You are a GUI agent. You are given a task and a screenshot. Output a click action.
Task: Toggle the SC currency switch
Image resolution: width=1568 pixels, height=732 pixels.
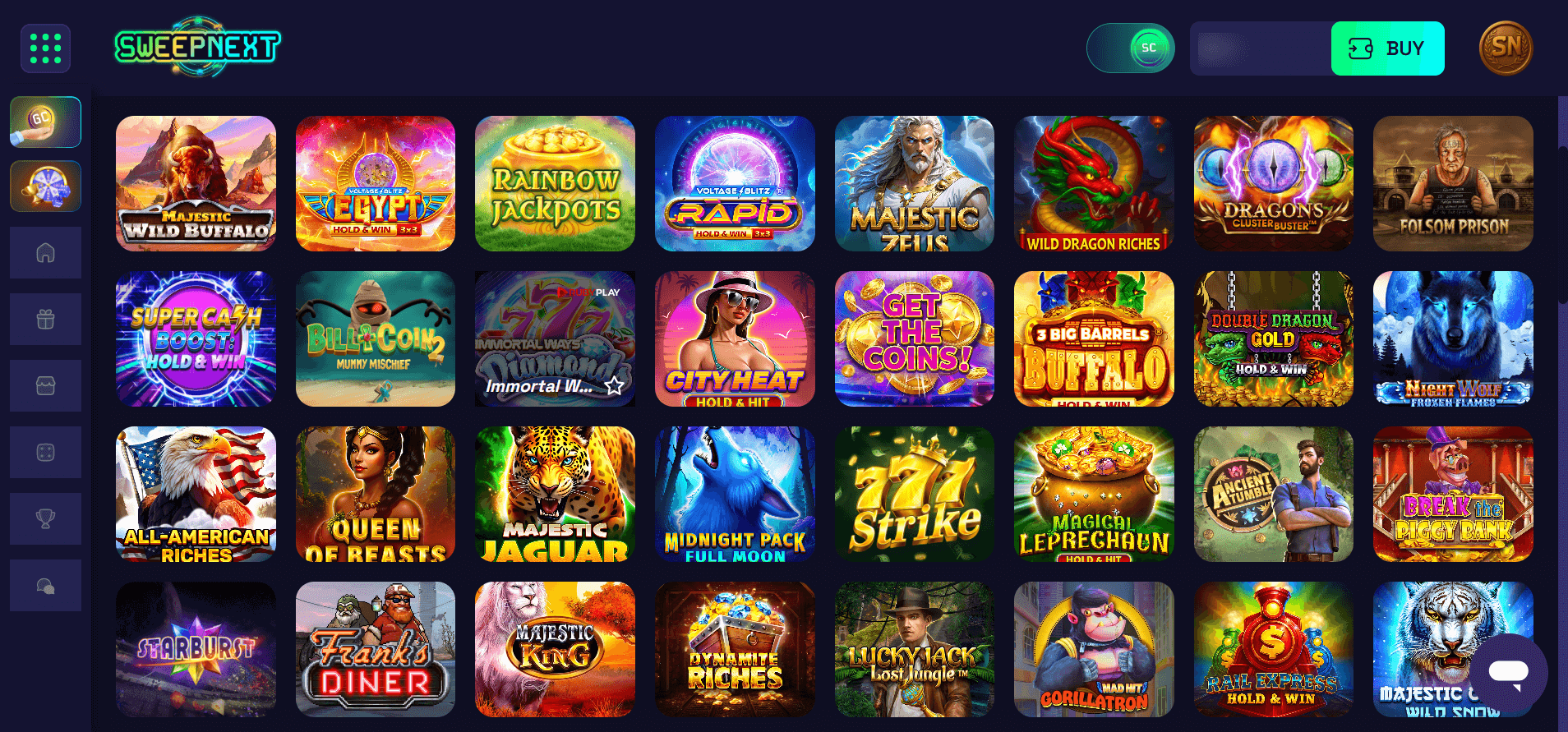point(1131,48)
